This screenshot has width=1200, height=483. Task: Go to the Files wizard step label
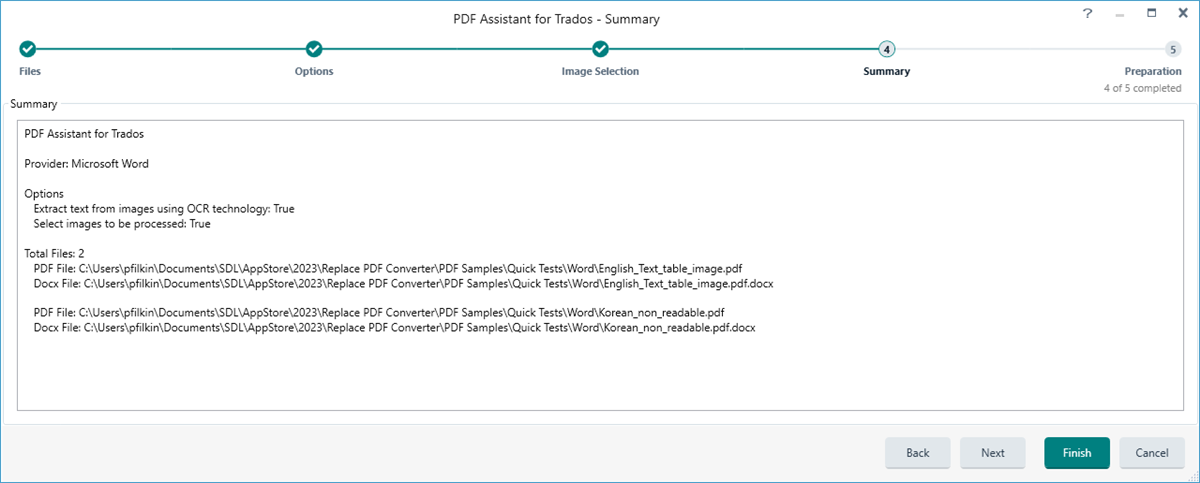(x=30, y=71)
